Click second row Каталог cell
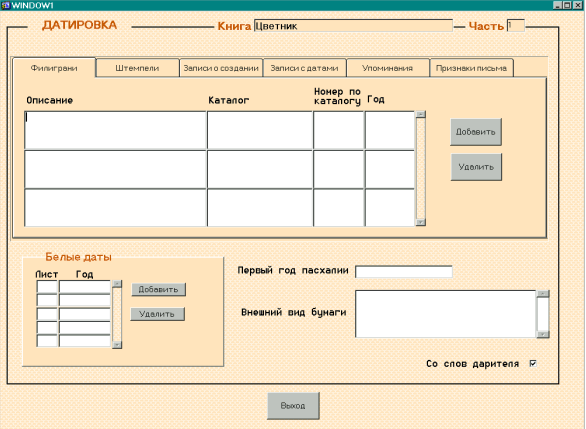This screenshot has width=586, height=429. click(260, 169)
